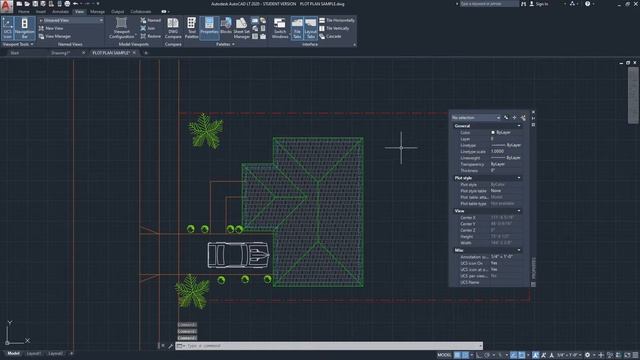Click the search keyword input field
Screen dimensions: 640x360
point(489,4)
